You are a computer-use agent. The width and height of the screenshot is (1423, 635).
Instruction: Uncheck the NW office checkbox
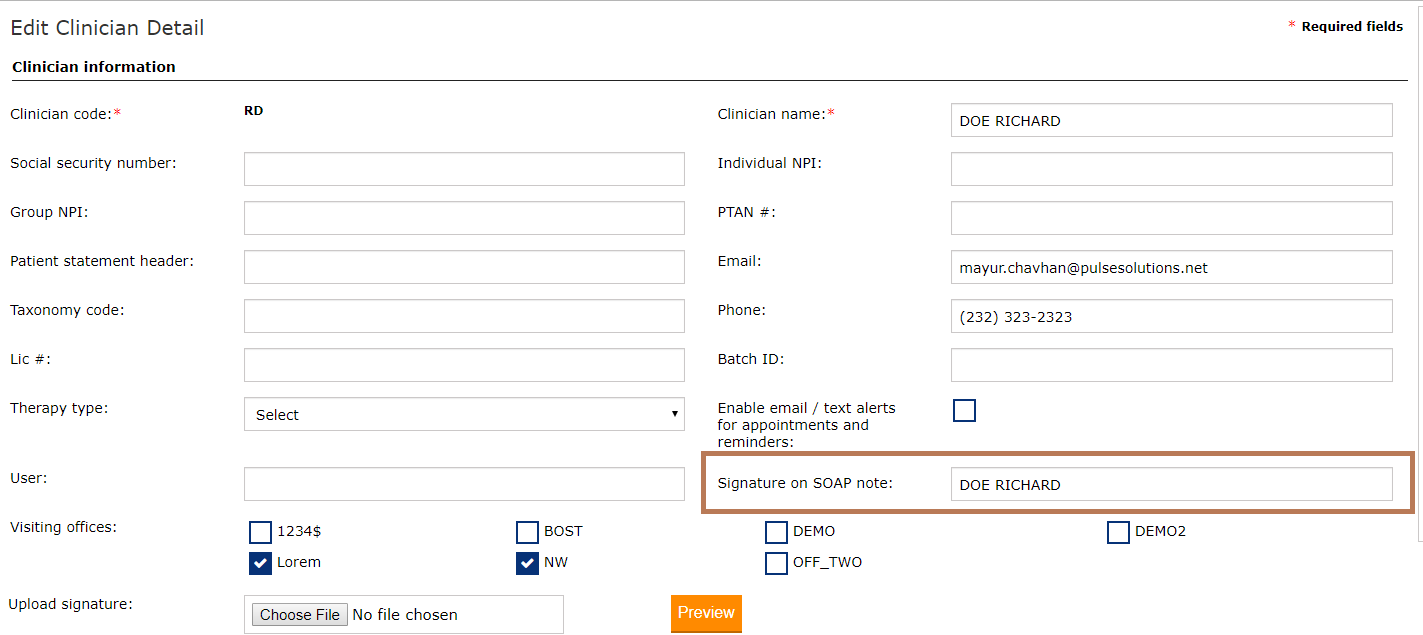527,563
